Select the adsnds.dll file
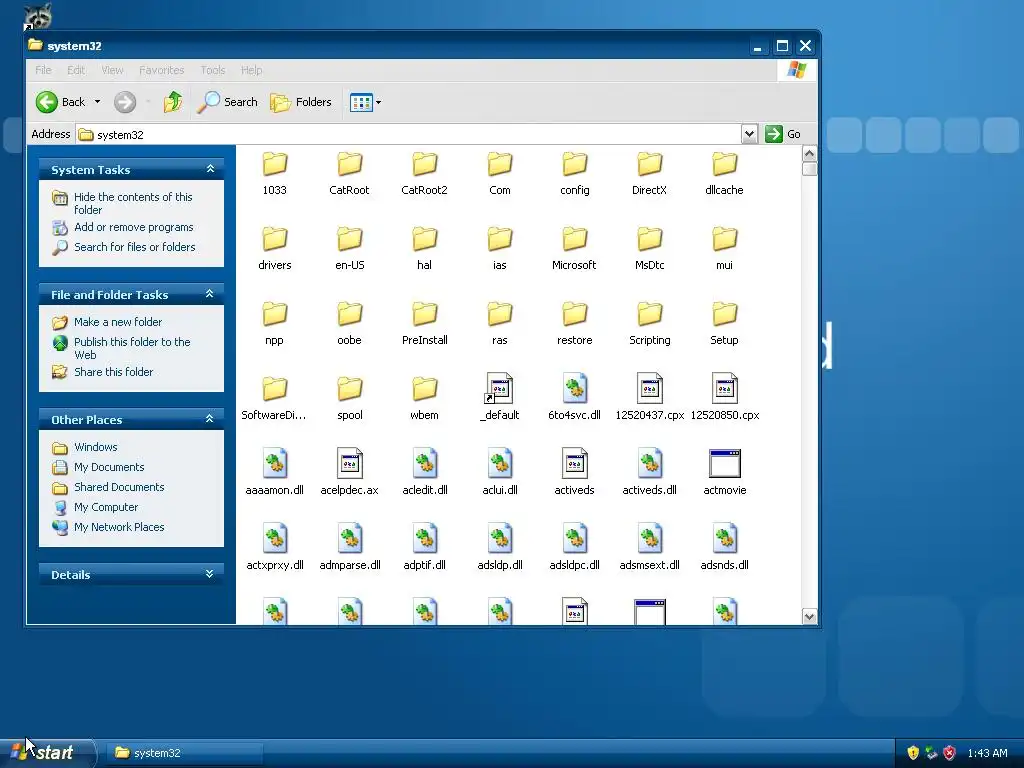 click(x=724, y=548)
